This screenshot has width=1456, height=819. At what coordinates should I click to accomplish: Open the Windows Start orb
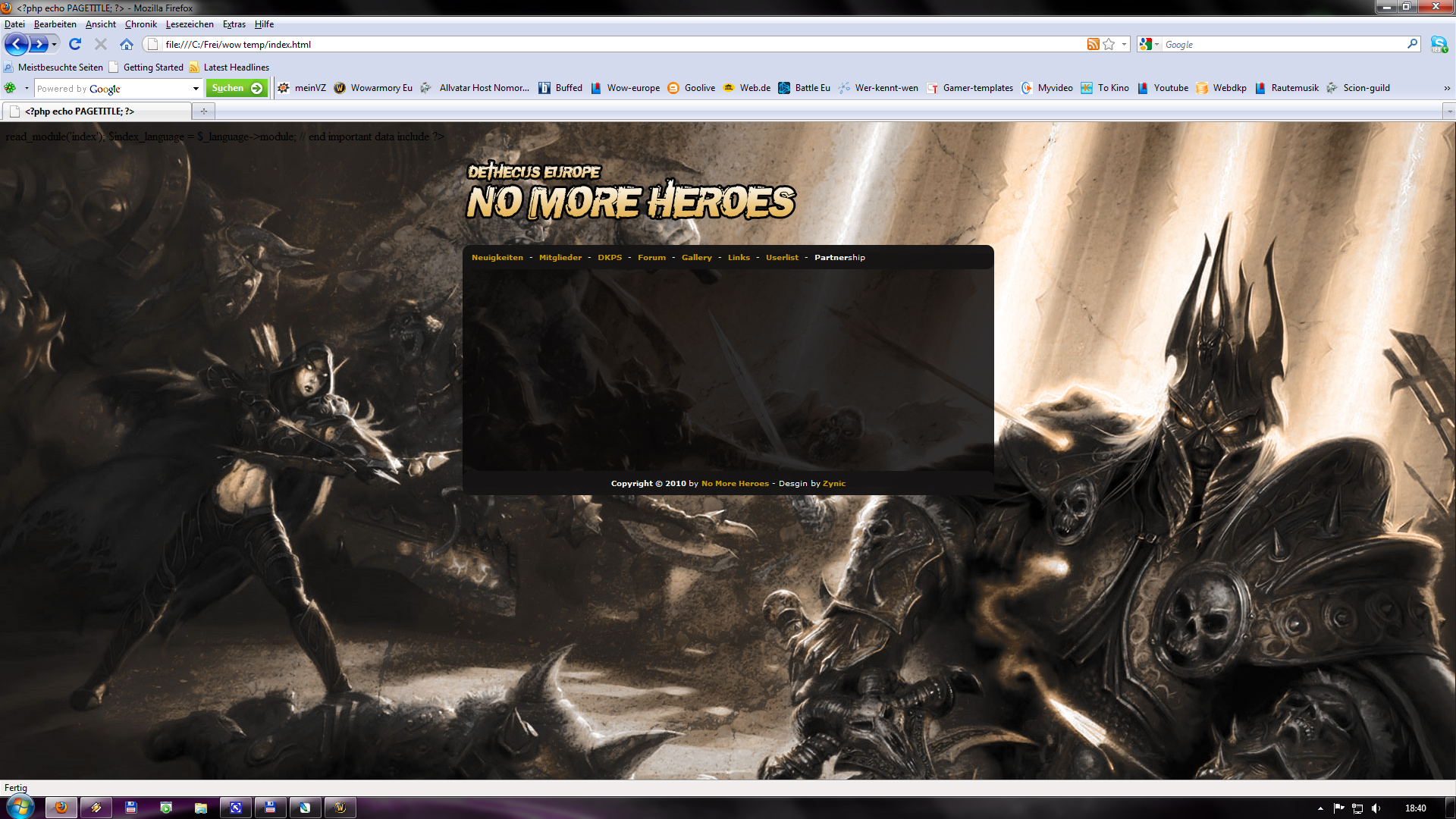[x=20, y=807]
